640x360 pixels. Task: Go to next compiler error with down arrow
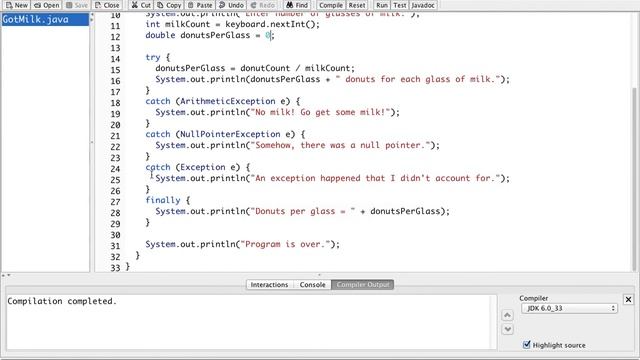(x=507, y=329)
